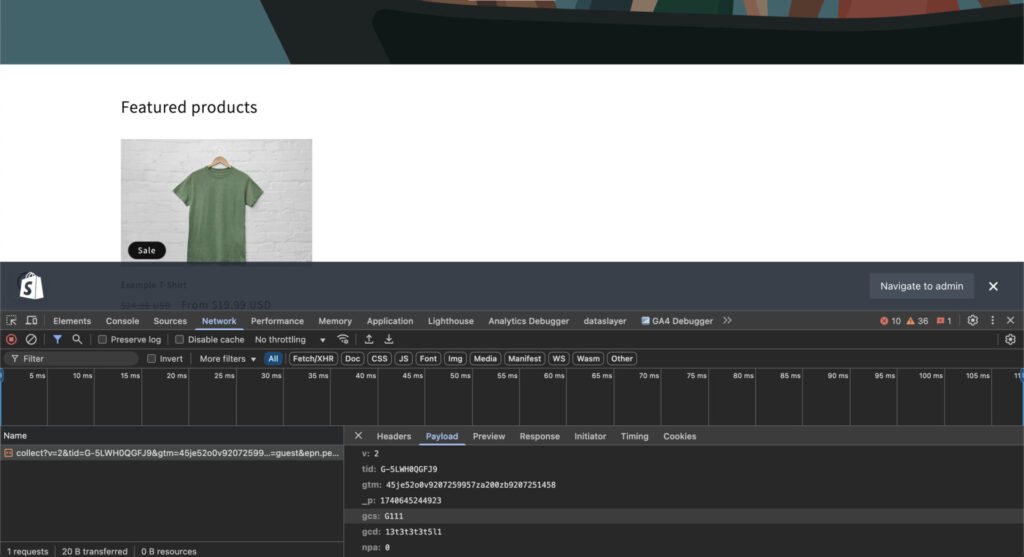This screenshot has width=1024, height=557.
Task: Switch to the Console tab
Action: [x=122, y=321]
